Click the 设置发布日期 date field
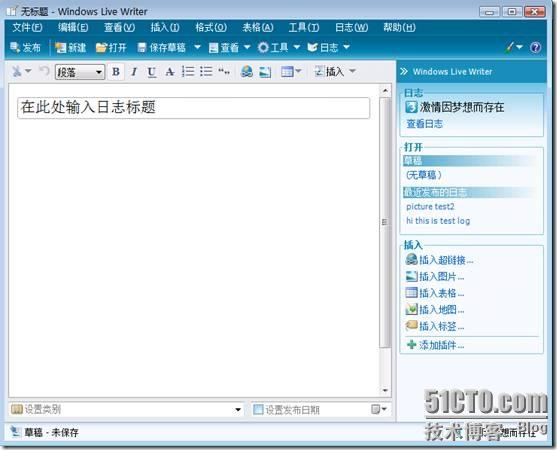557x450 pixels. [309, 410]
